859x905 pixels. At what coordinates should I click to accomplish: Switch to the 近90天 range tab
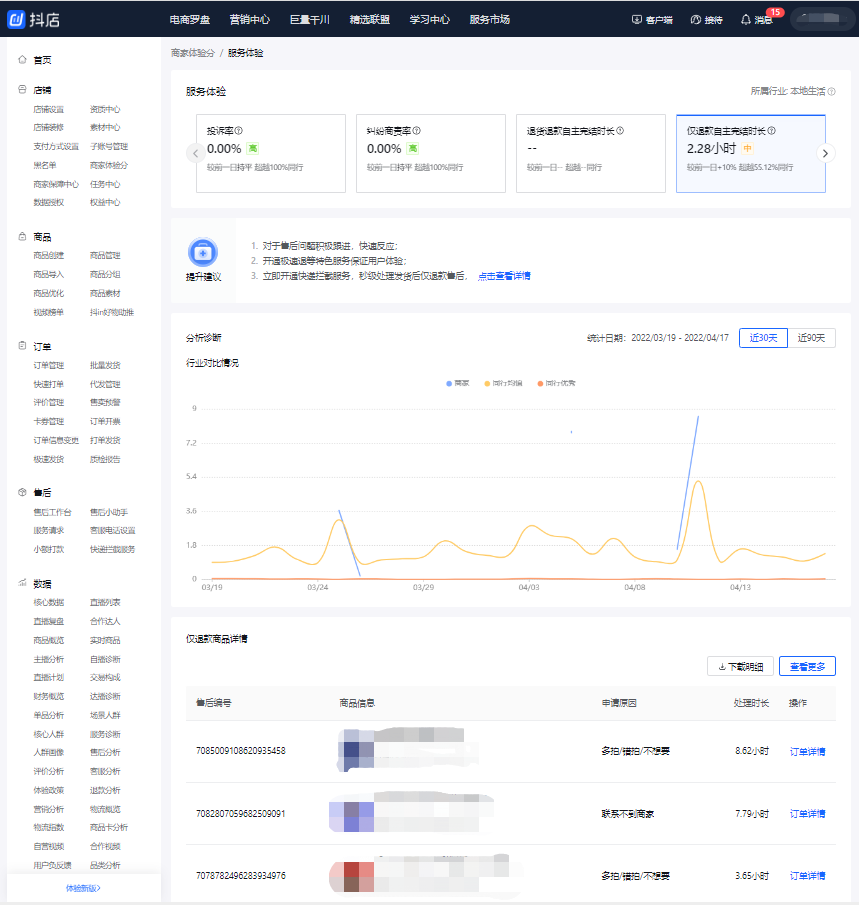[811, 337]
